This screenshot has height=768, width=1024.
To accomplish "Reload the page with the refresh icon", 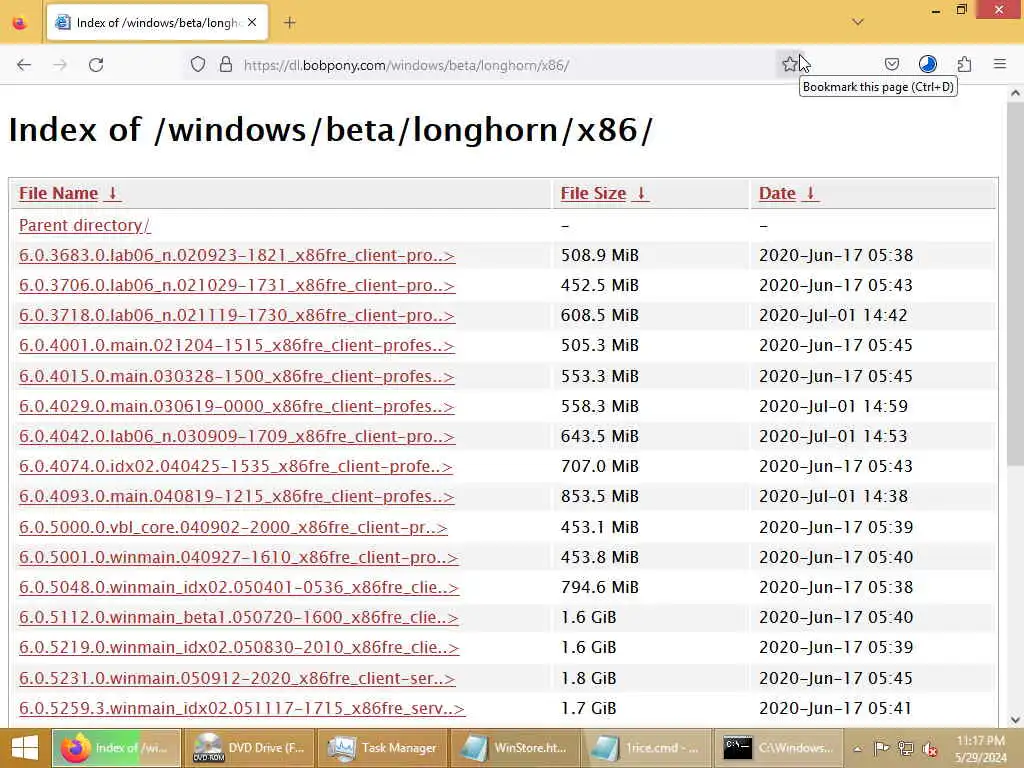I will pos(96,65).
